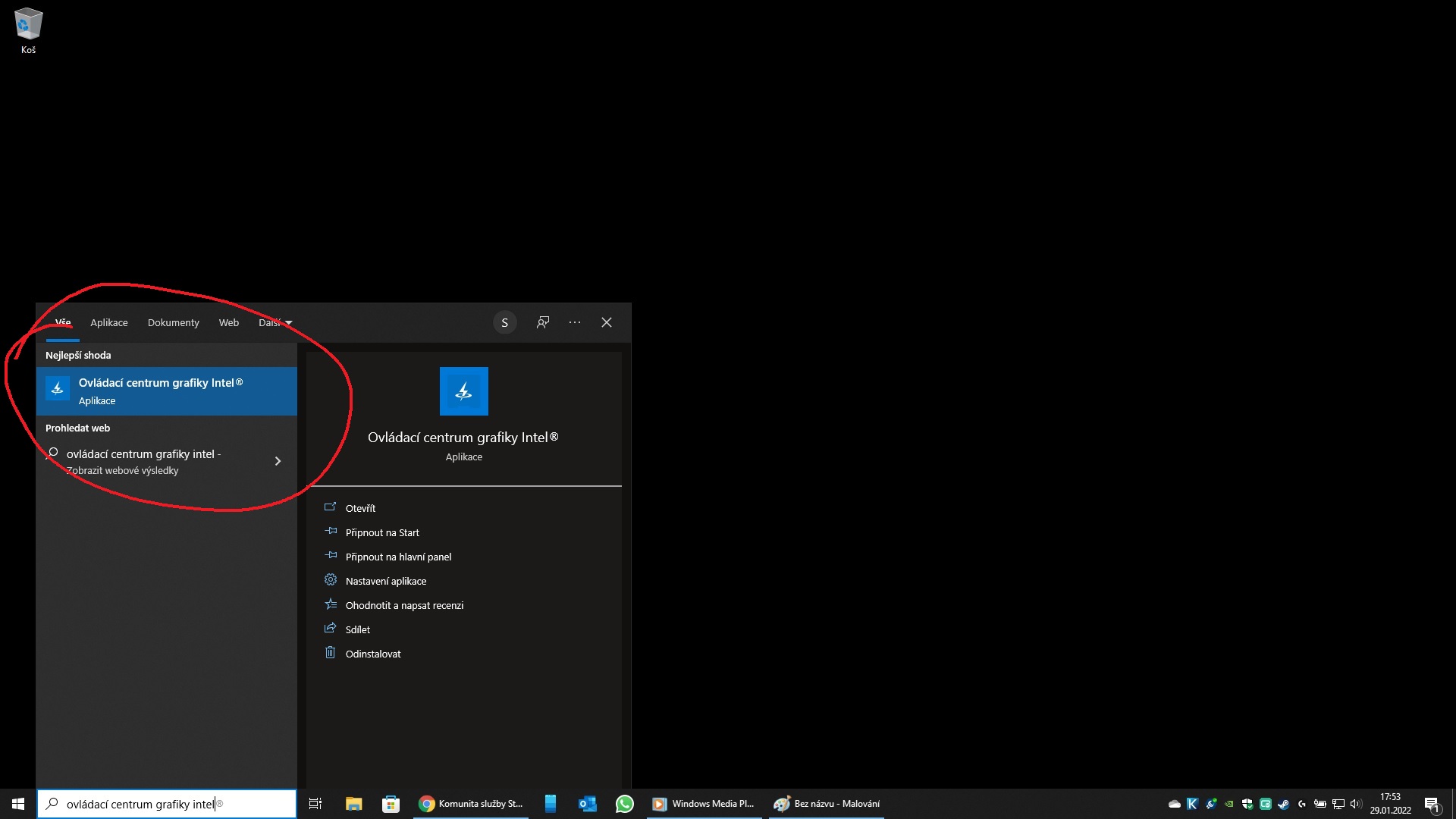This screenshot has height=819, width=1456.
Task: Click Otevřít to open the app
Action: click(360, 508)
